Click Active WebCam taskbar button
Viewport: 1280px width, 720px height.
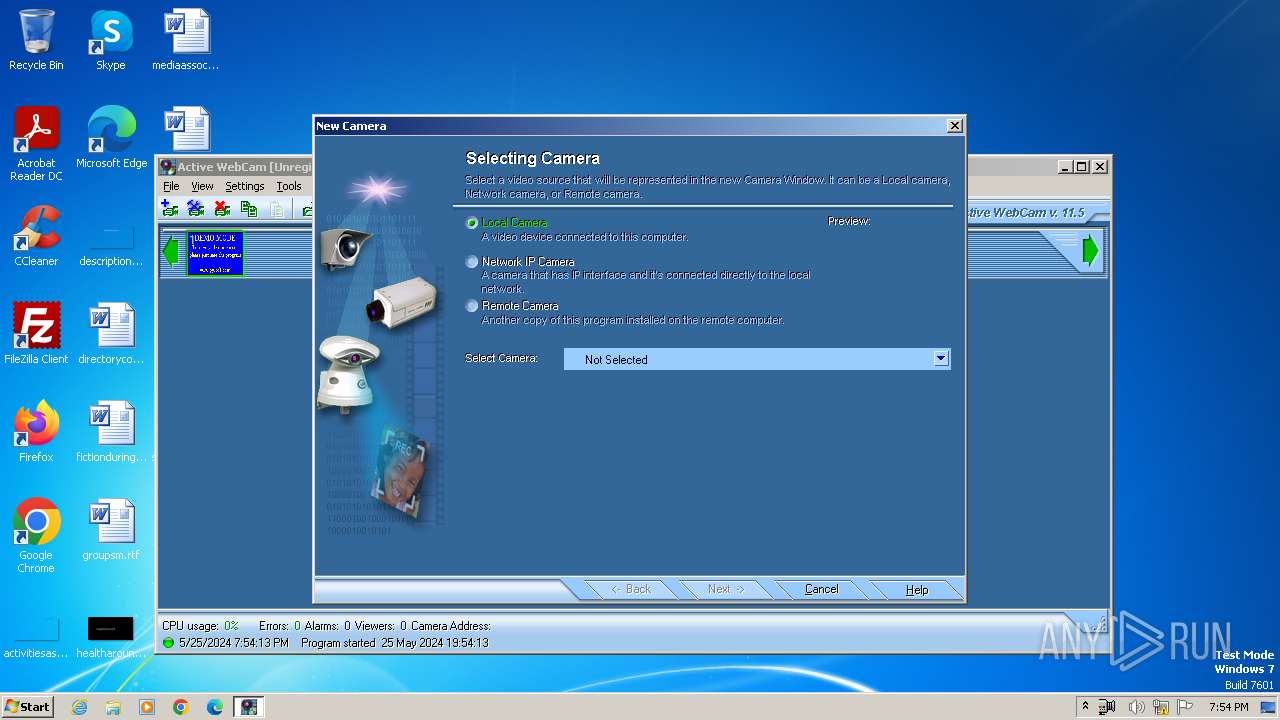(249, 707)
